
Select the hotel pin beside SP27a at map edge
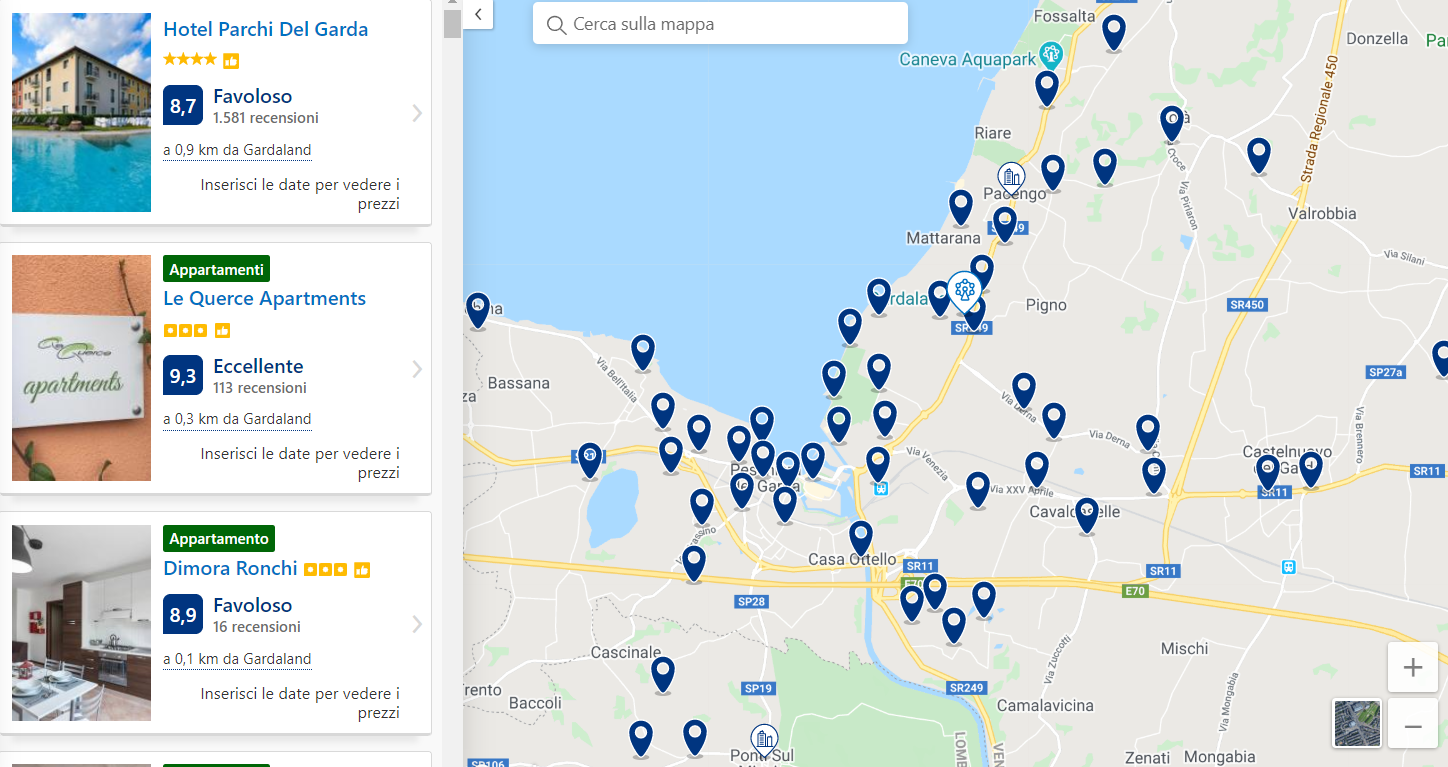point(1441,358)
